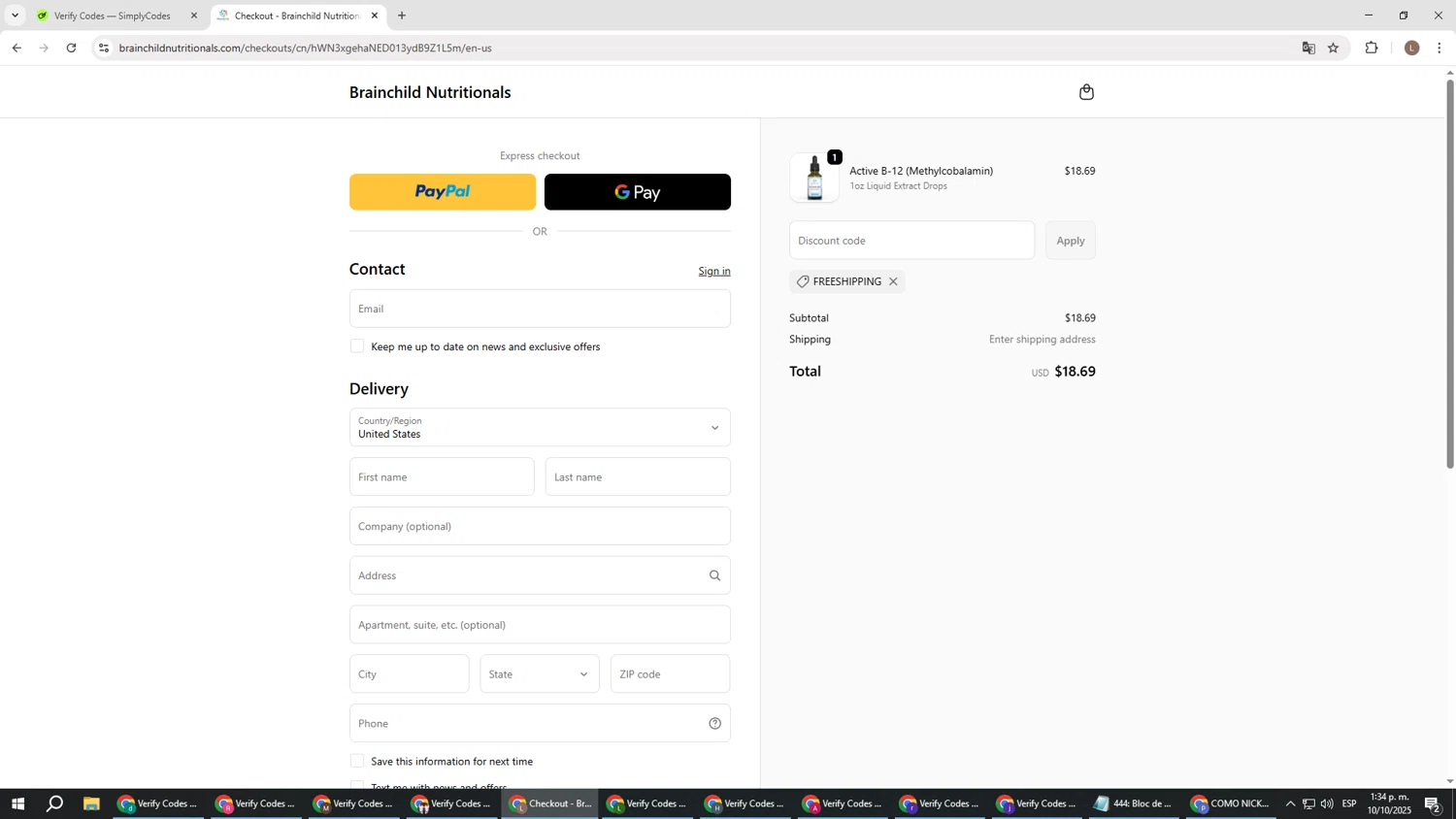
Task: Click the City field
Action: click(409, 673)
